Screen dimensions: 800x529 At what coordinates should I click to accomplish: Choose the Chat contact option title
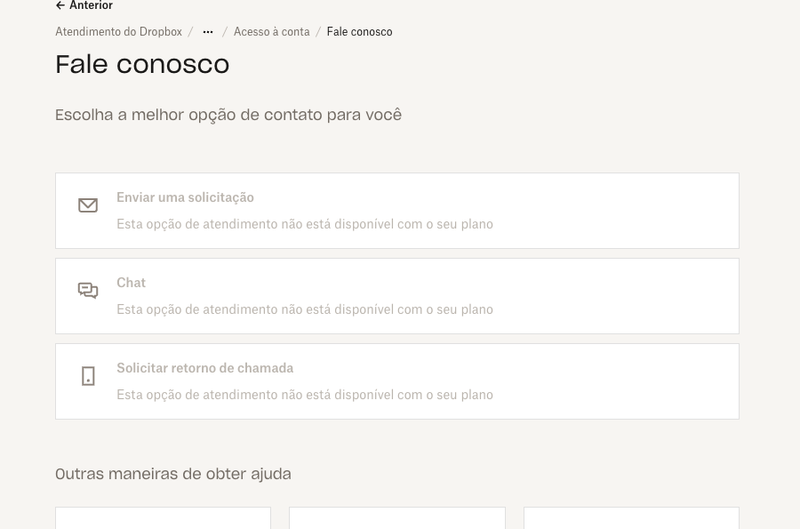[131, 283]
